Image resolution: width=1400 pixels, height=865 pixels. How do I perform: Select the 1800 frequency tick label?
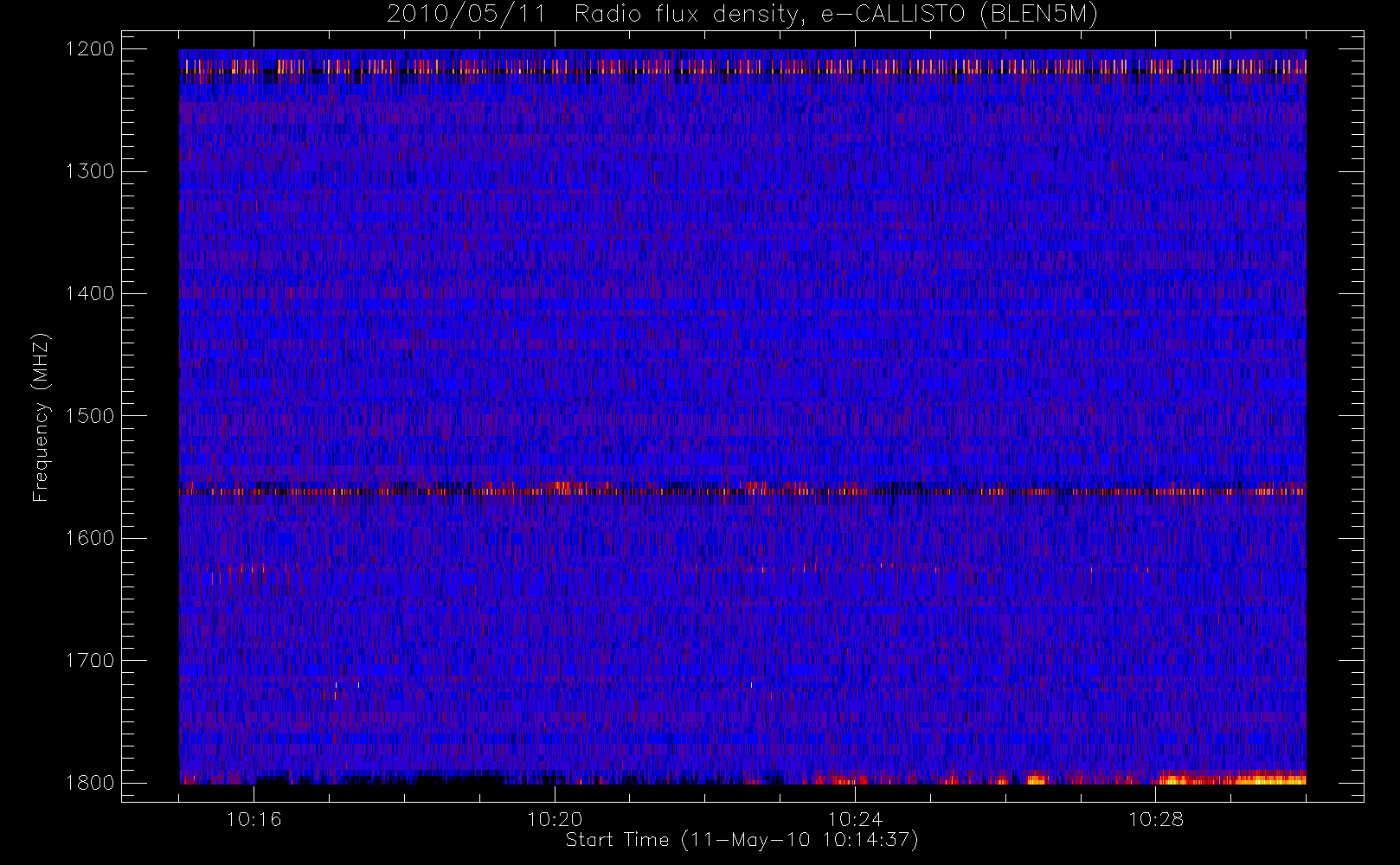(90, 783)
